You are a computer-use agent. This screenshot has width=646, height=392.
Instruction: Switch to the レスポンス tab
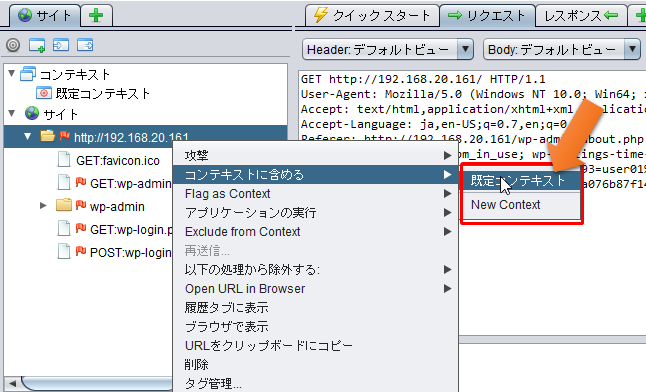581,16
